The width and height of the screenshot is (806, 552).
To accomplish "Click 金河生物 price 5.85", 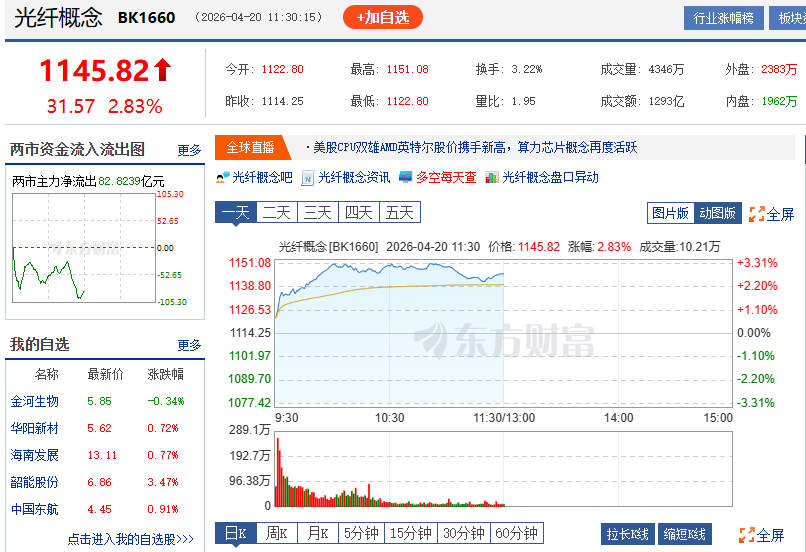I will (99, 401).
